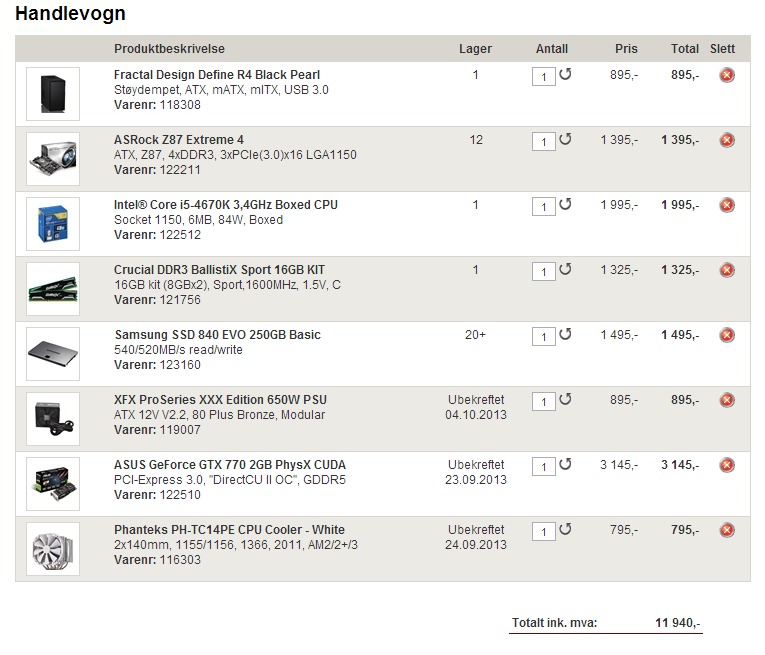Click quantity field for Intel Core i5 CPU
Image resolution: width=765 pixels, height=655 pixels.
pyautogui.click(x=544, y=207)
